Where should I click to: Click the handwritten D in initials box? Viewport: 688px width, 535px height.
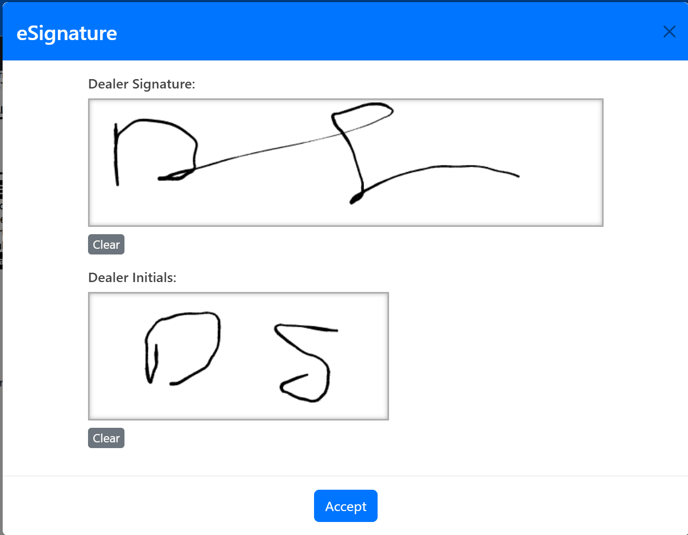(x=183, y=348)
